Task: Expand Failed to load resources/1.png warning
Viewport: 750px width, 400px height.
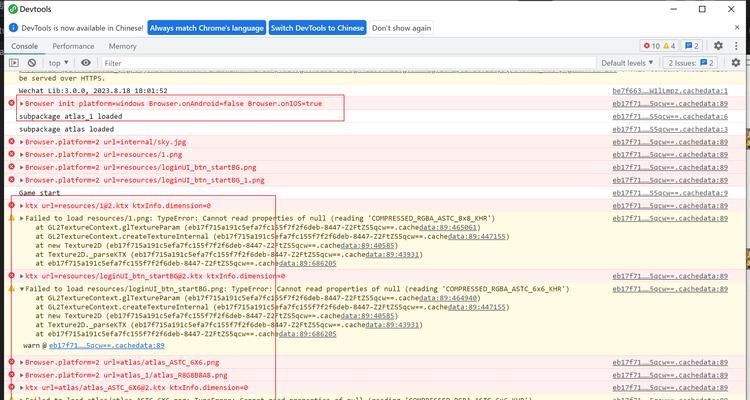Action: click(22, 218)
